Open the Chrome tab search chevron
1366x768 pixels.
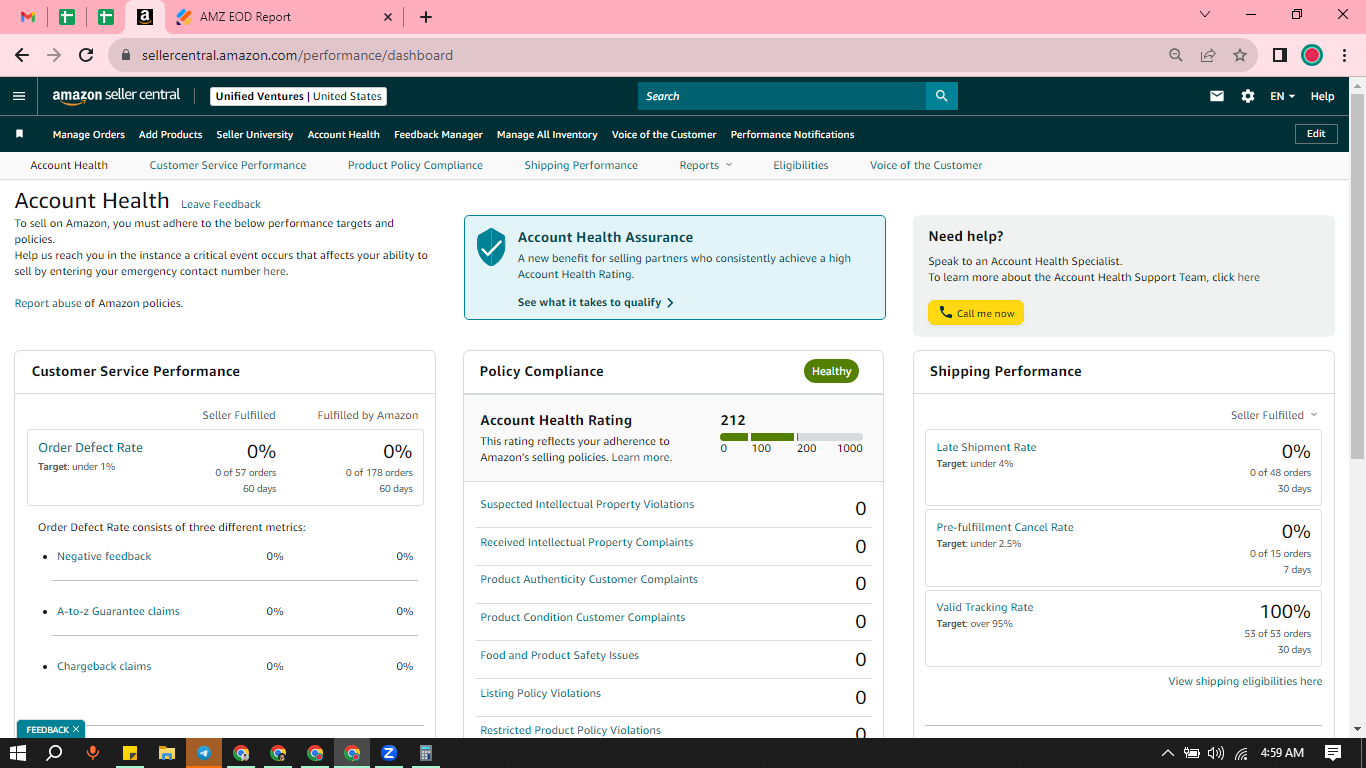coord(1205,15)
